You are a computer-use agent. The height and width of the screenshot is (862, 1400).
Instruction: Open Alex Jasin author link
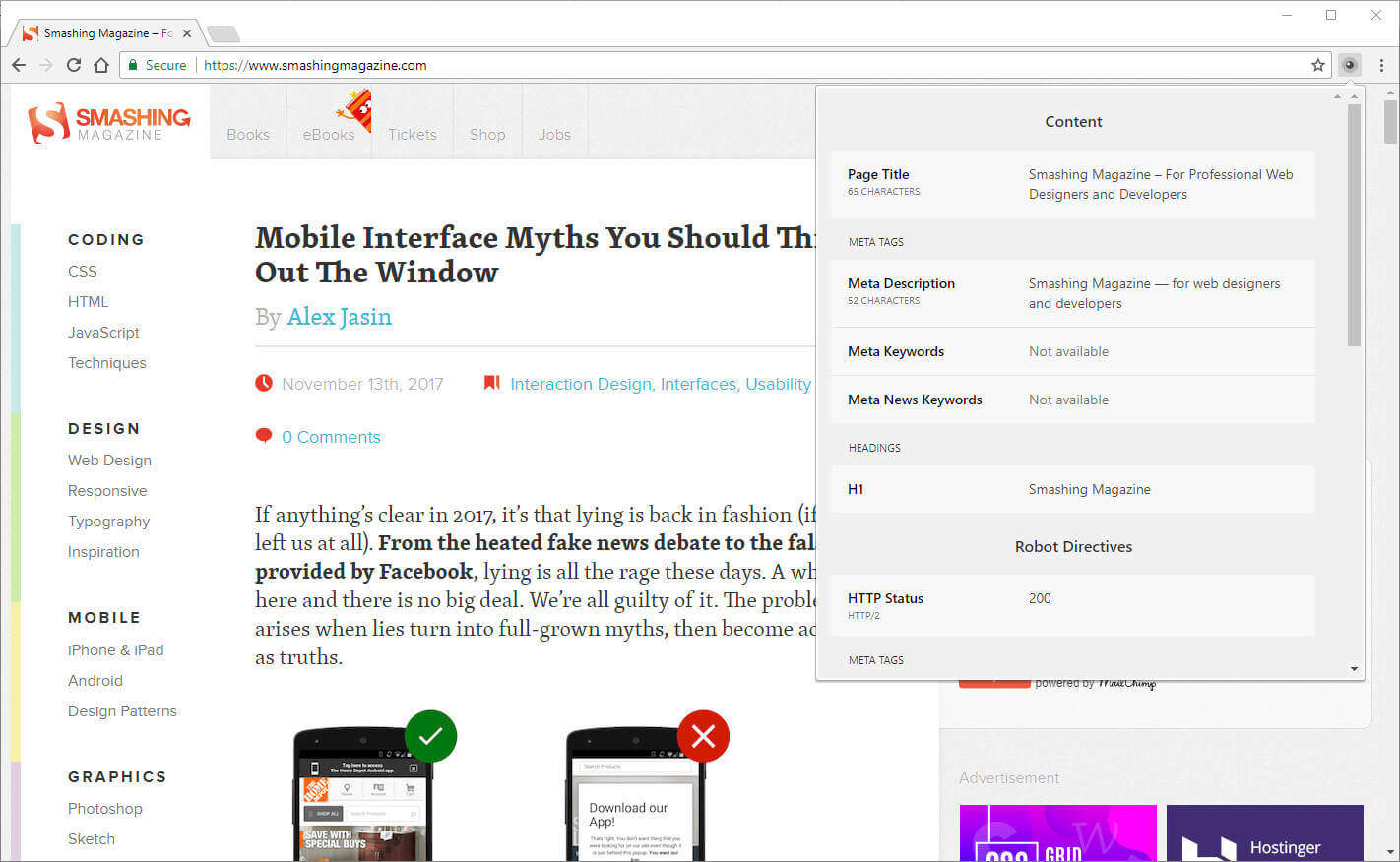(x=339, y=317)
